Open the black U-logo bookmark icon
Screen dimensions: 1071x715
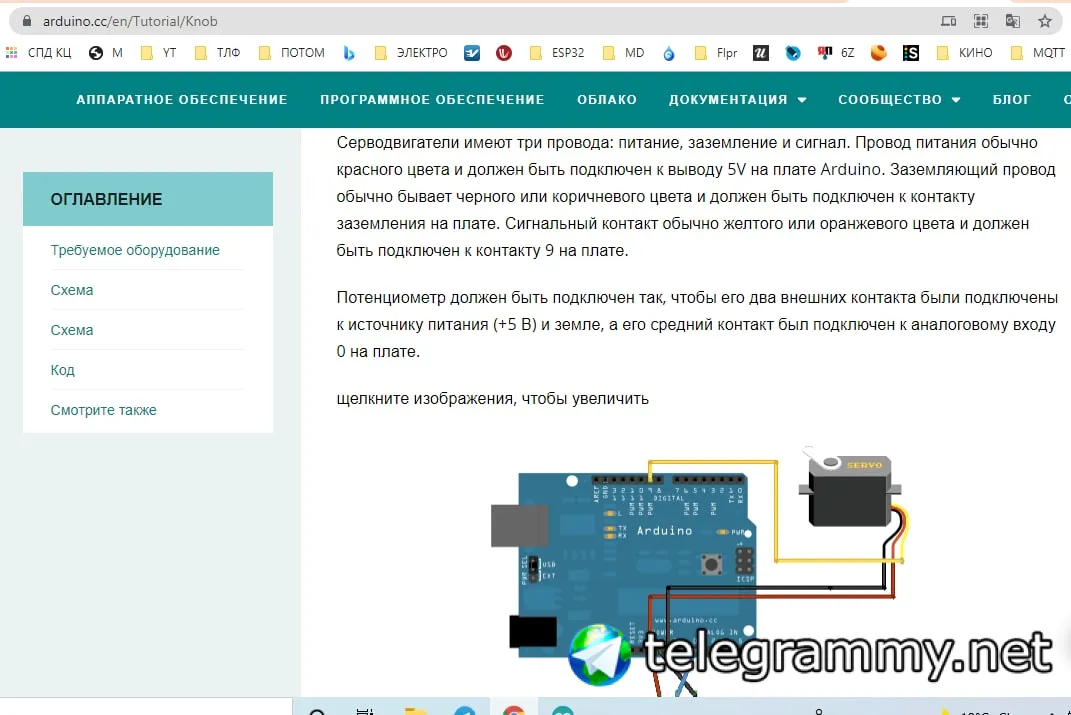(760, 53)
